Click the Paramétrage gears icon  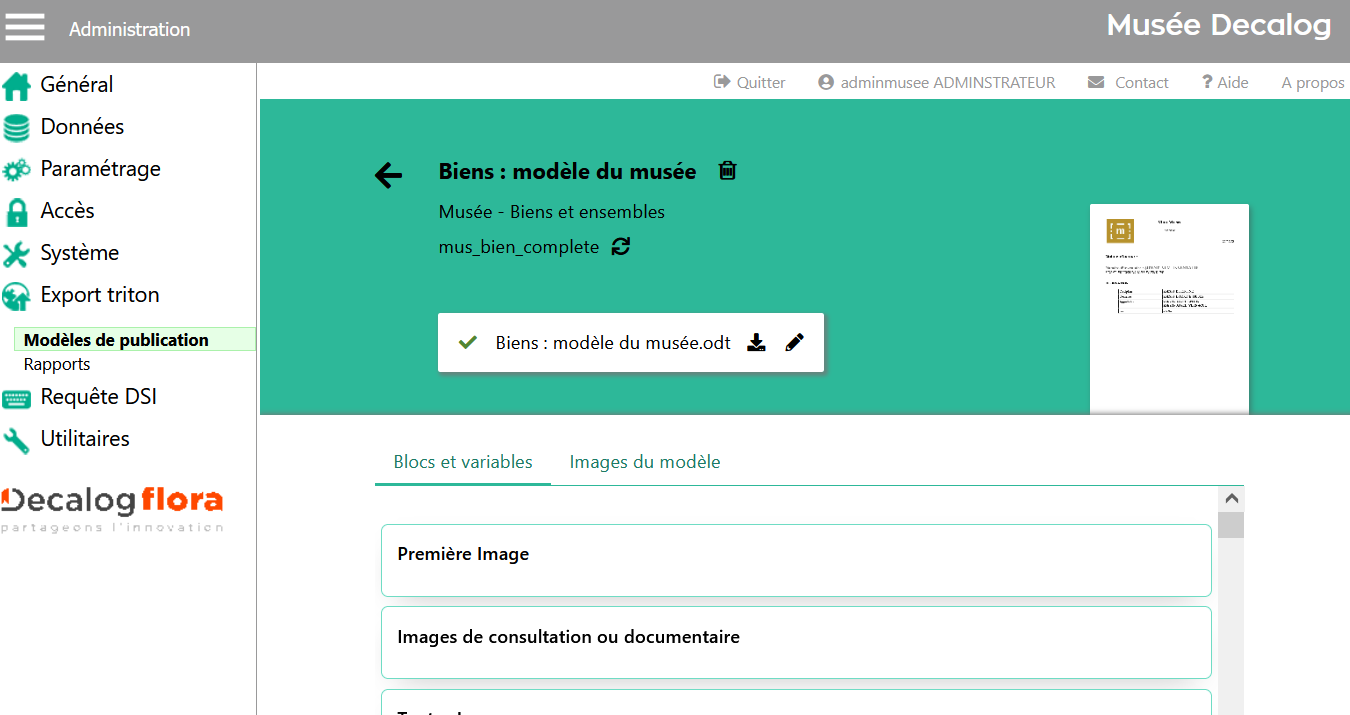[x=16, y=170]
